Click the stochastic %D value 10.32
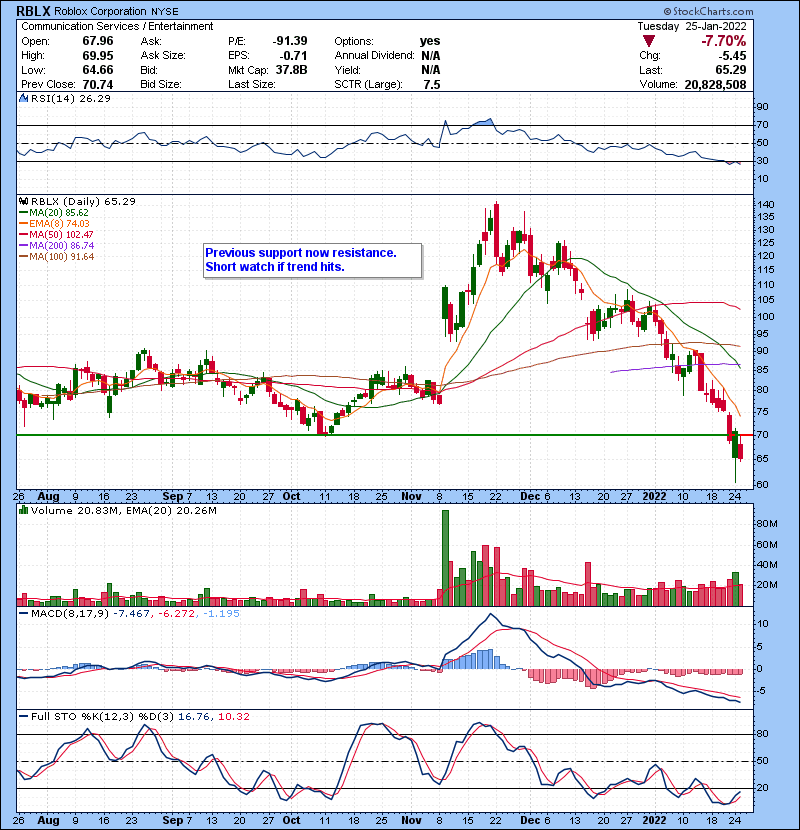Image resolution: width=800 pixels, height=830 pixels. [233, 717]
